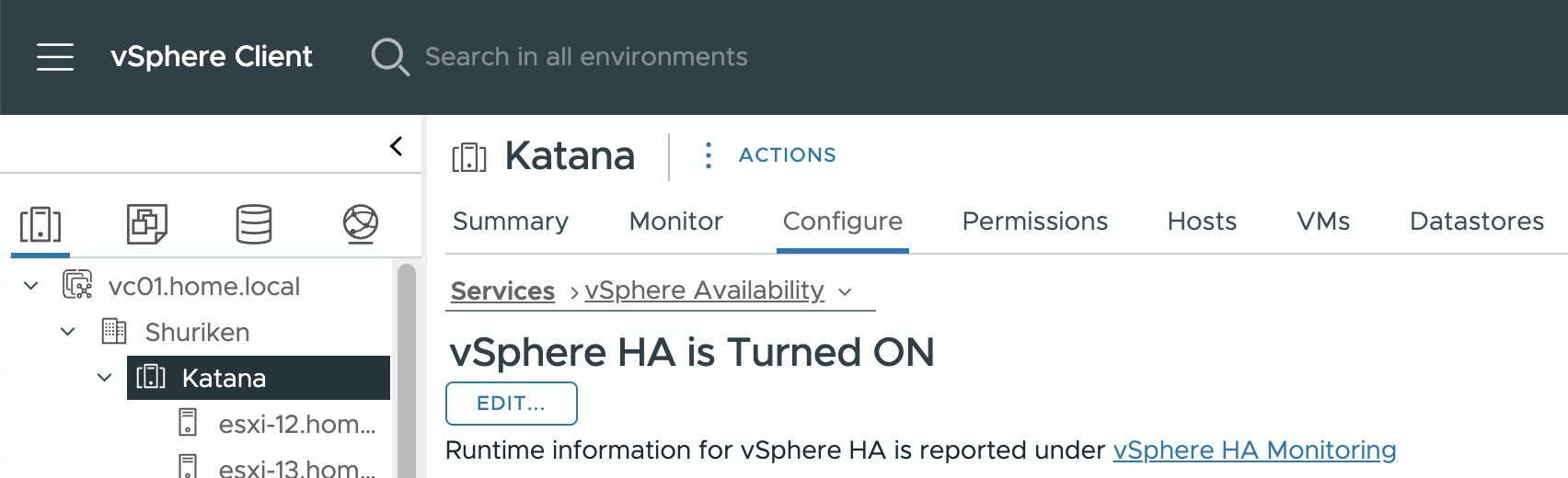Follow the vSphere HA Monitoring link
The image size is (1568, 478).
[1254, 450]
